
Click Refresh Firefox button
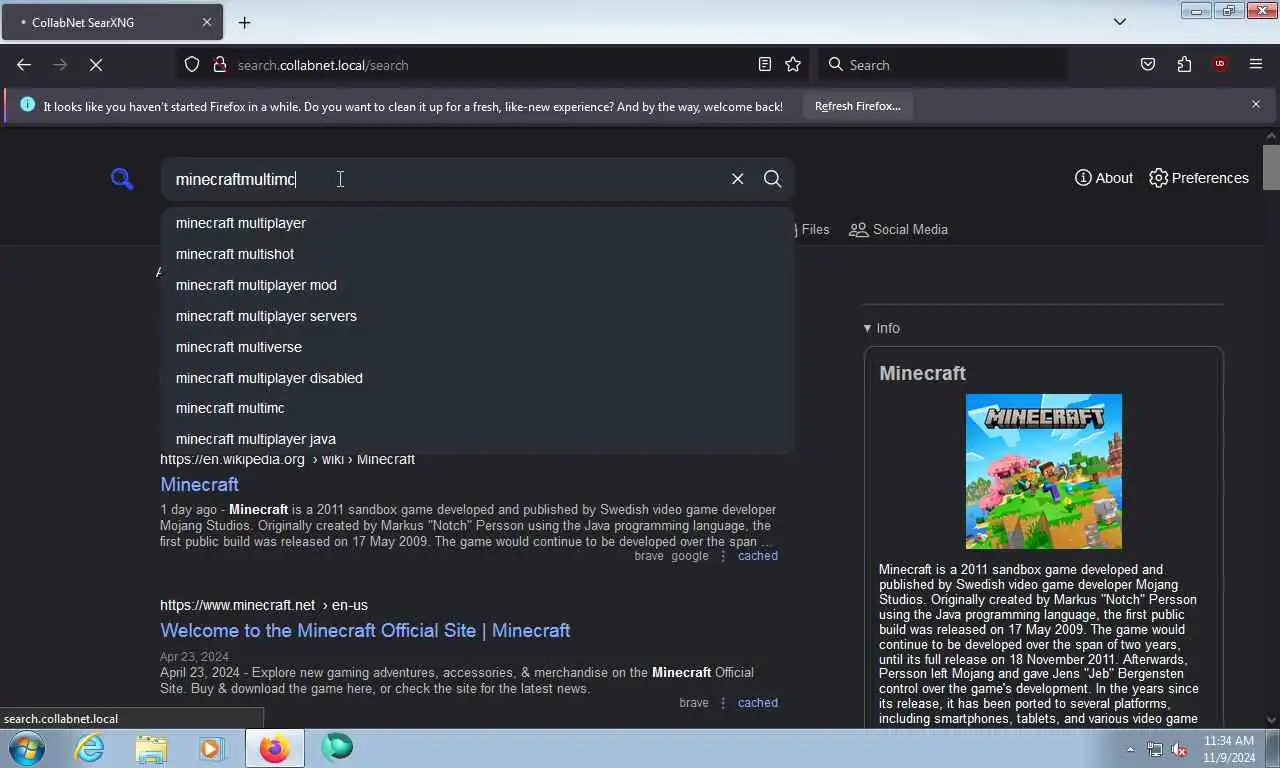coord(857,106)
